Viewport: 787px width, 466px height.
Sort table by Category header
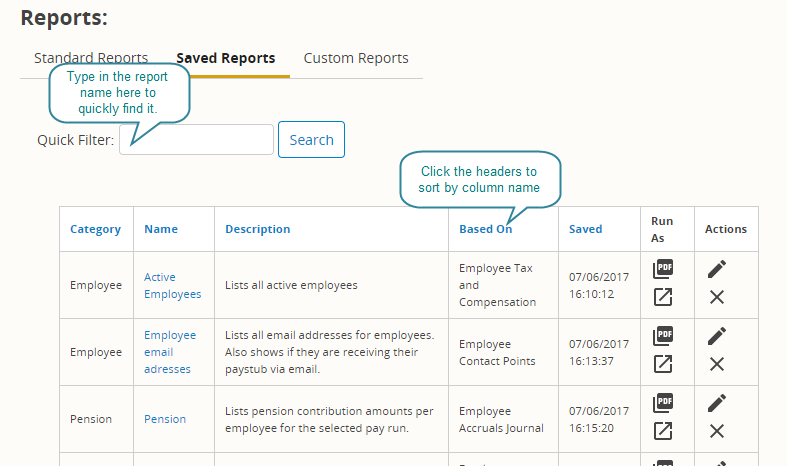point(95,229)
